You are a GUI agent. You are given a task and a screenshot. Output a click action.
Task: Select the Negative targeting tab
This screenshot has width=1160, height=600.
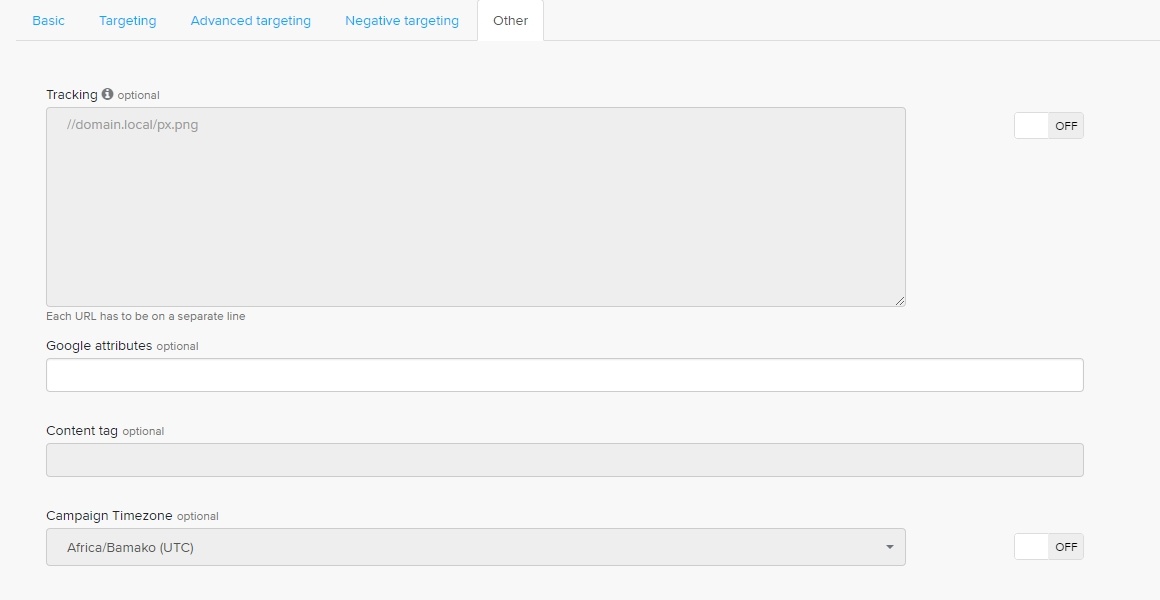401,20
